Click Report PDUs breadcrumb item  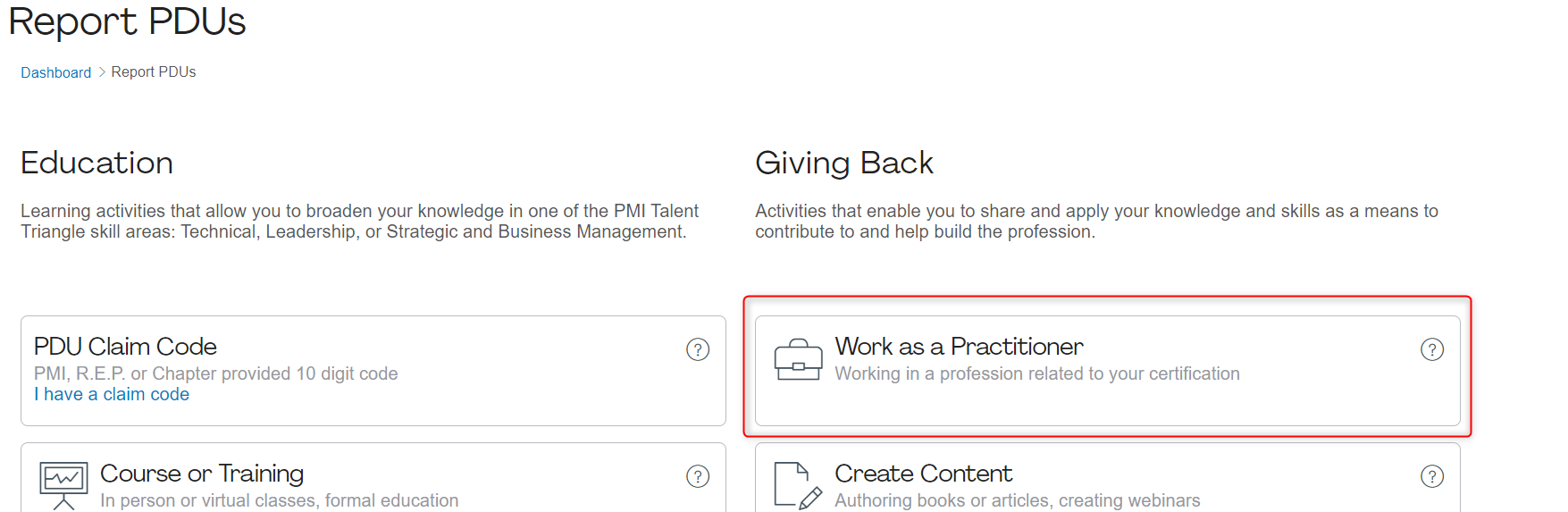point(154,71)
